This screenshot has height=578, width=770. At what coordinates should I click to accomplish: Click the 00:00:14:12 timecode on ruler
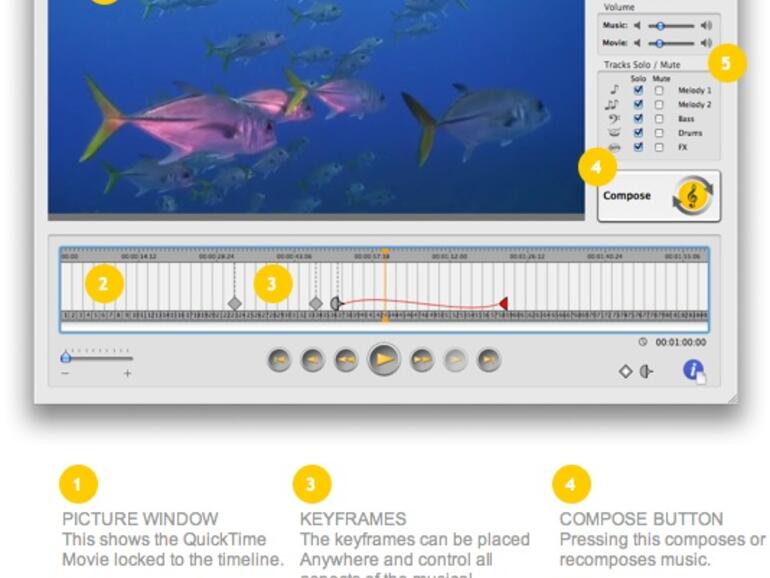point(138,256)
